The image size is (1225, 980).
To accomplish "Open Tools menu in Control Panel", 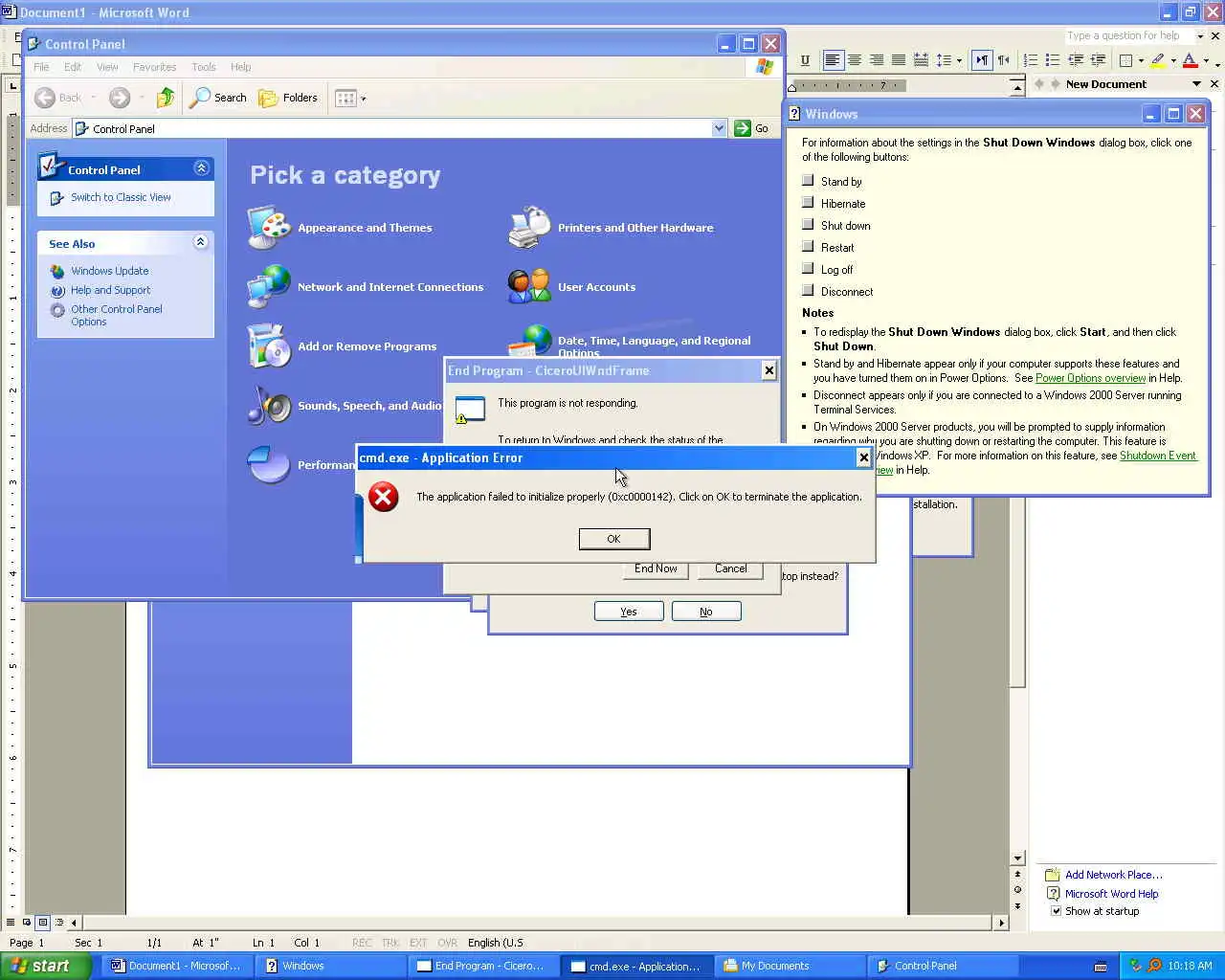I will [x=204, y=67].
